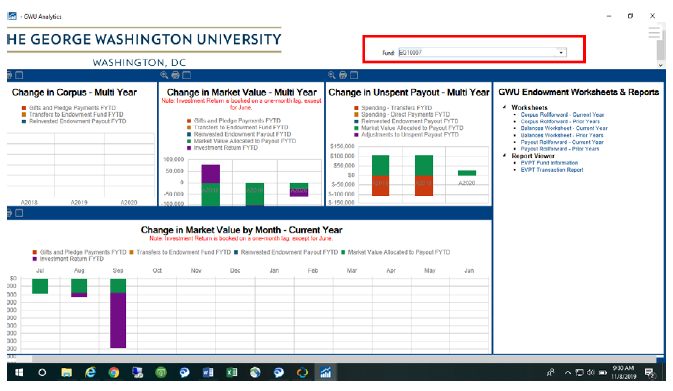Open Corpus Rollforward - Prior Years worksheet
This screenshot has width=673, height=391.
click(x=560, y=121)
